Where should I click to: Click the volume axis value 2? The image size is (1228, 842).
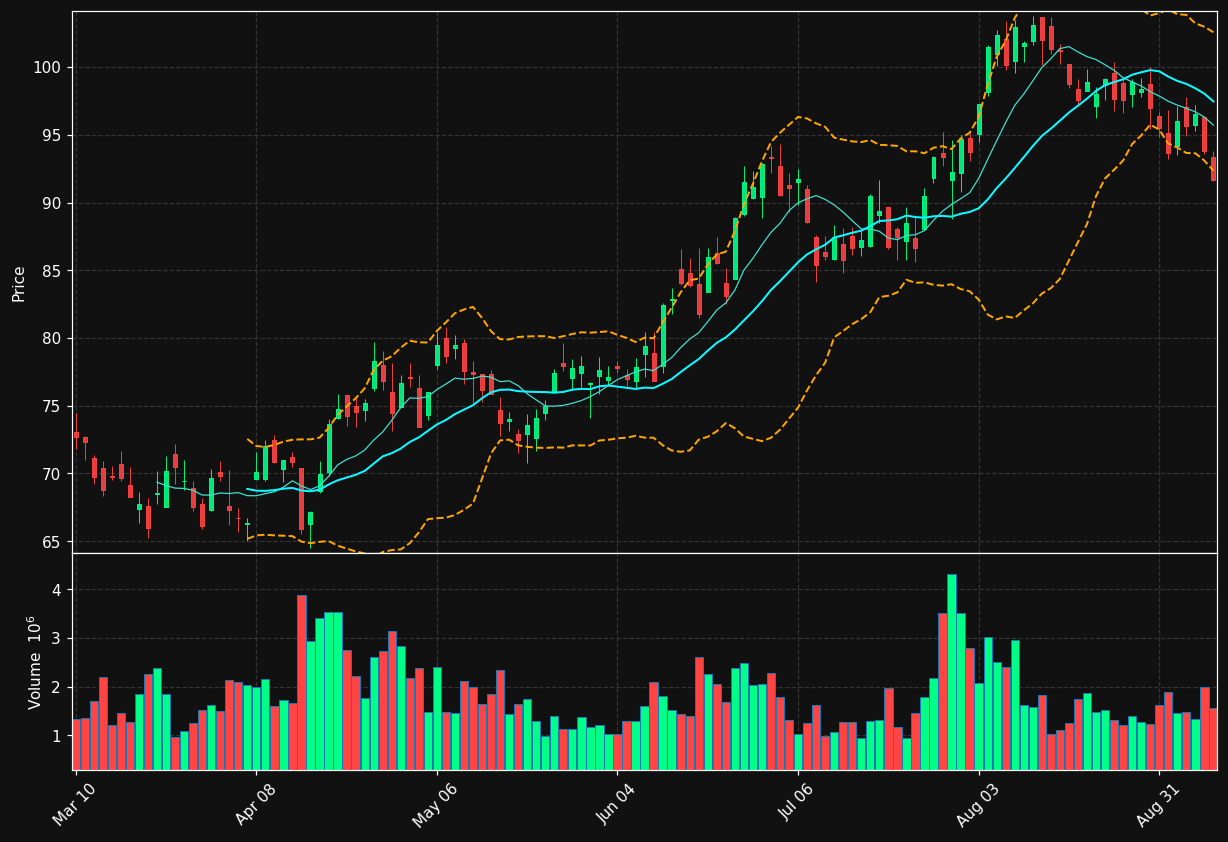(58, 687)
